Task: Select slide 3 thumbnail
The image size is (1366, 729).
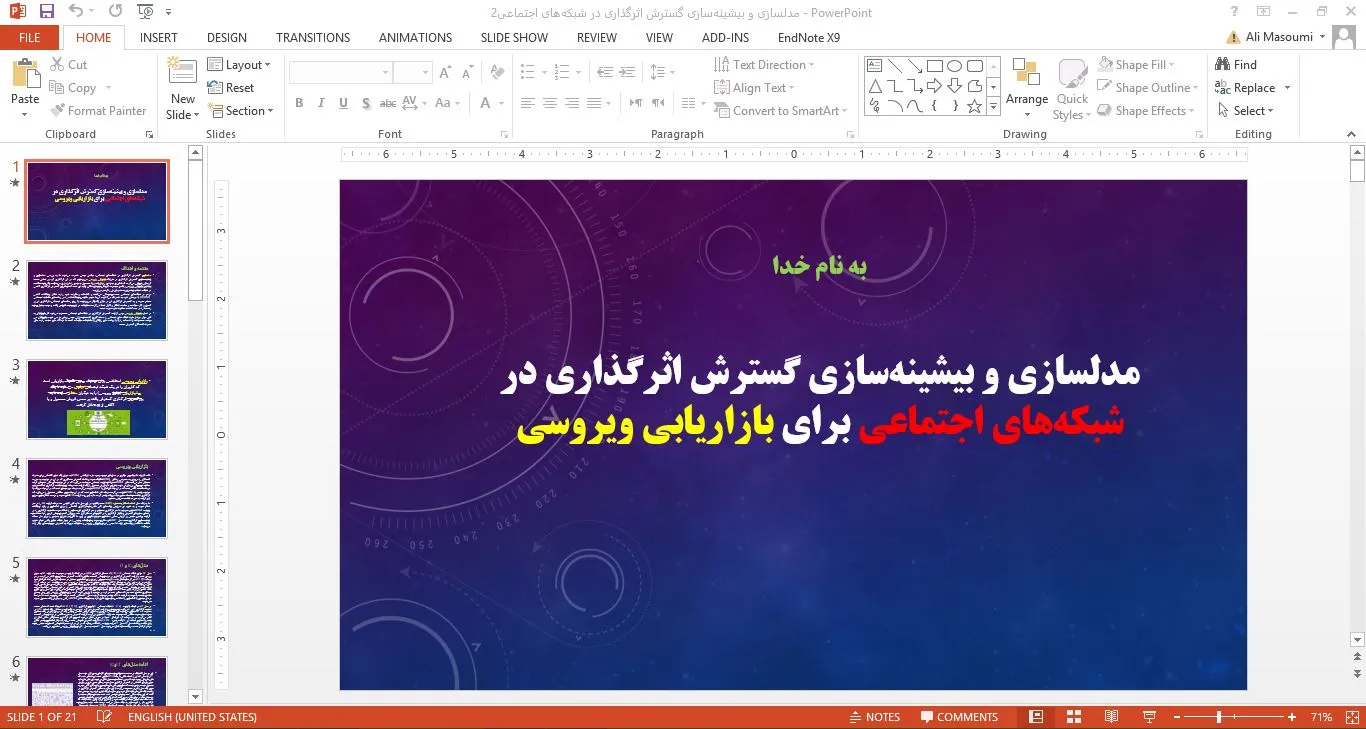Action: pyautogui.click(x=97, y=399)
